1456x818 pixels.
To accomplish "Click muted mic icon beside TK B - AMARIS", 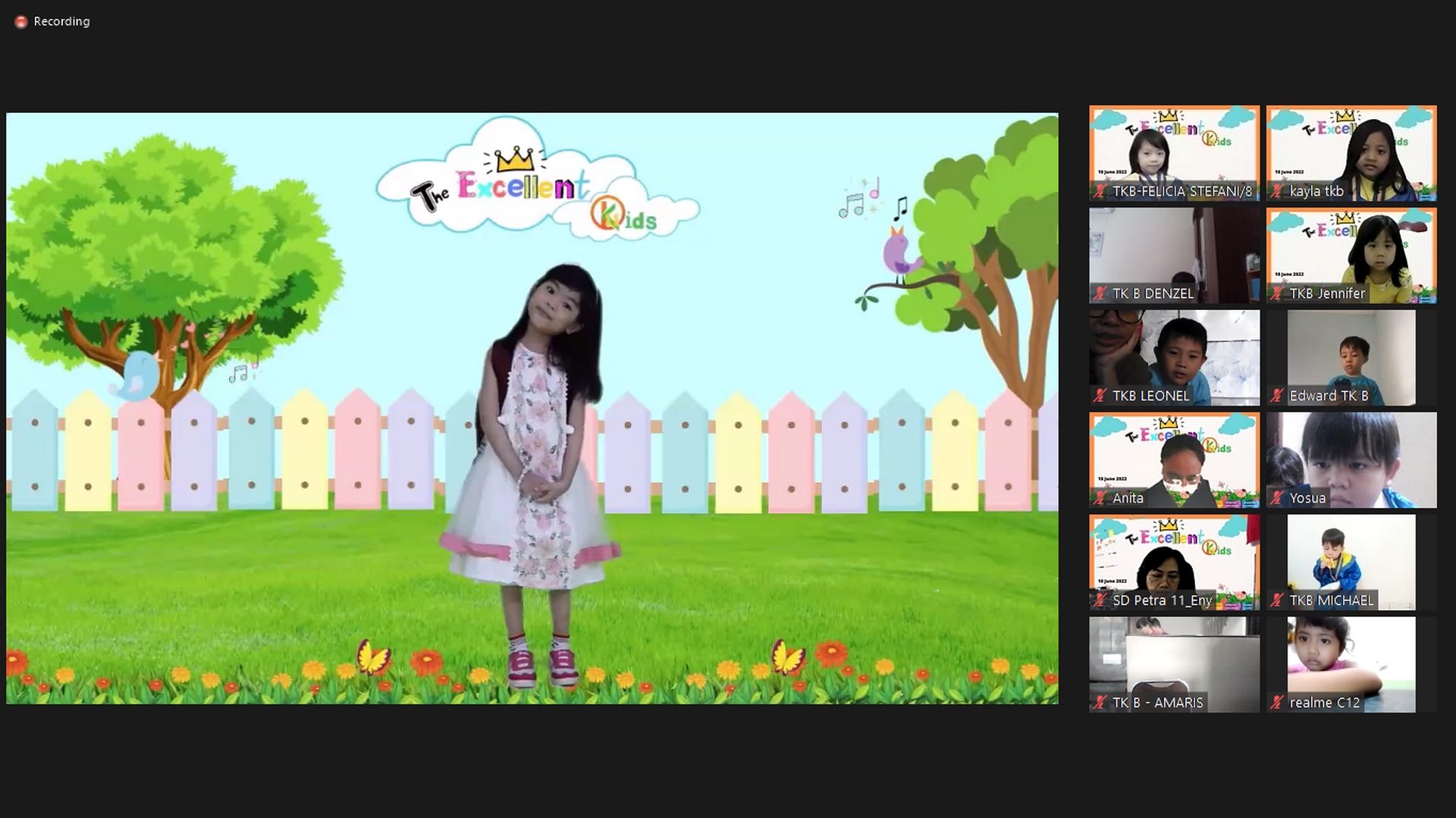I will click(1100, 703).
